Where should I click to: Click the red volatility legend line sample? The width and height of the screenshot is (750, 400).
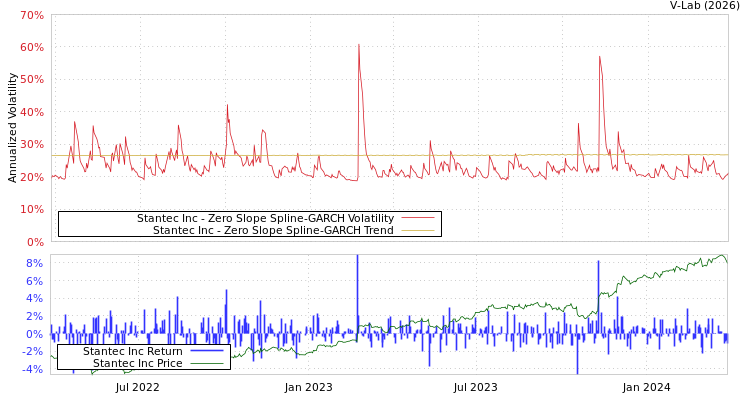pyautogui.click(x=417, y=218)
